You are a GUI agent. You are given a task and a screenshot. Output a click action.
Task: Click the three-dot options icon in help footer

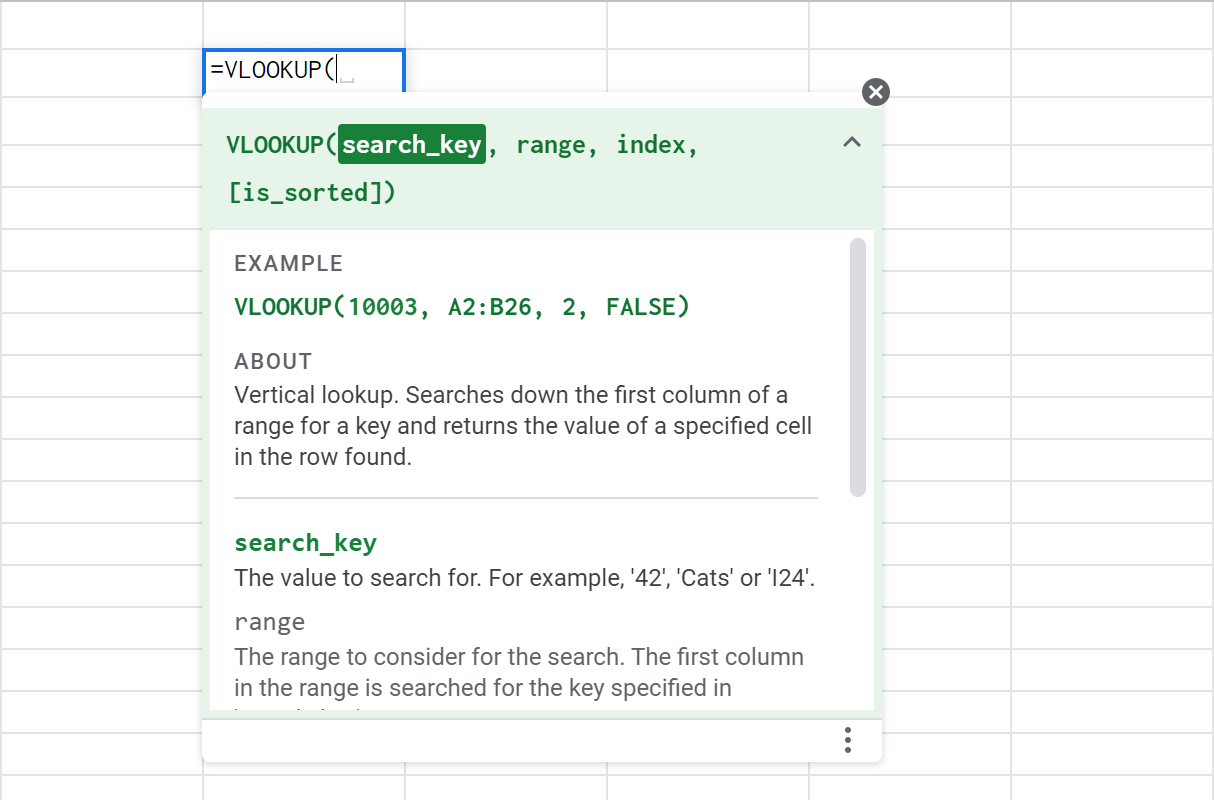click(x=847, y=739)
